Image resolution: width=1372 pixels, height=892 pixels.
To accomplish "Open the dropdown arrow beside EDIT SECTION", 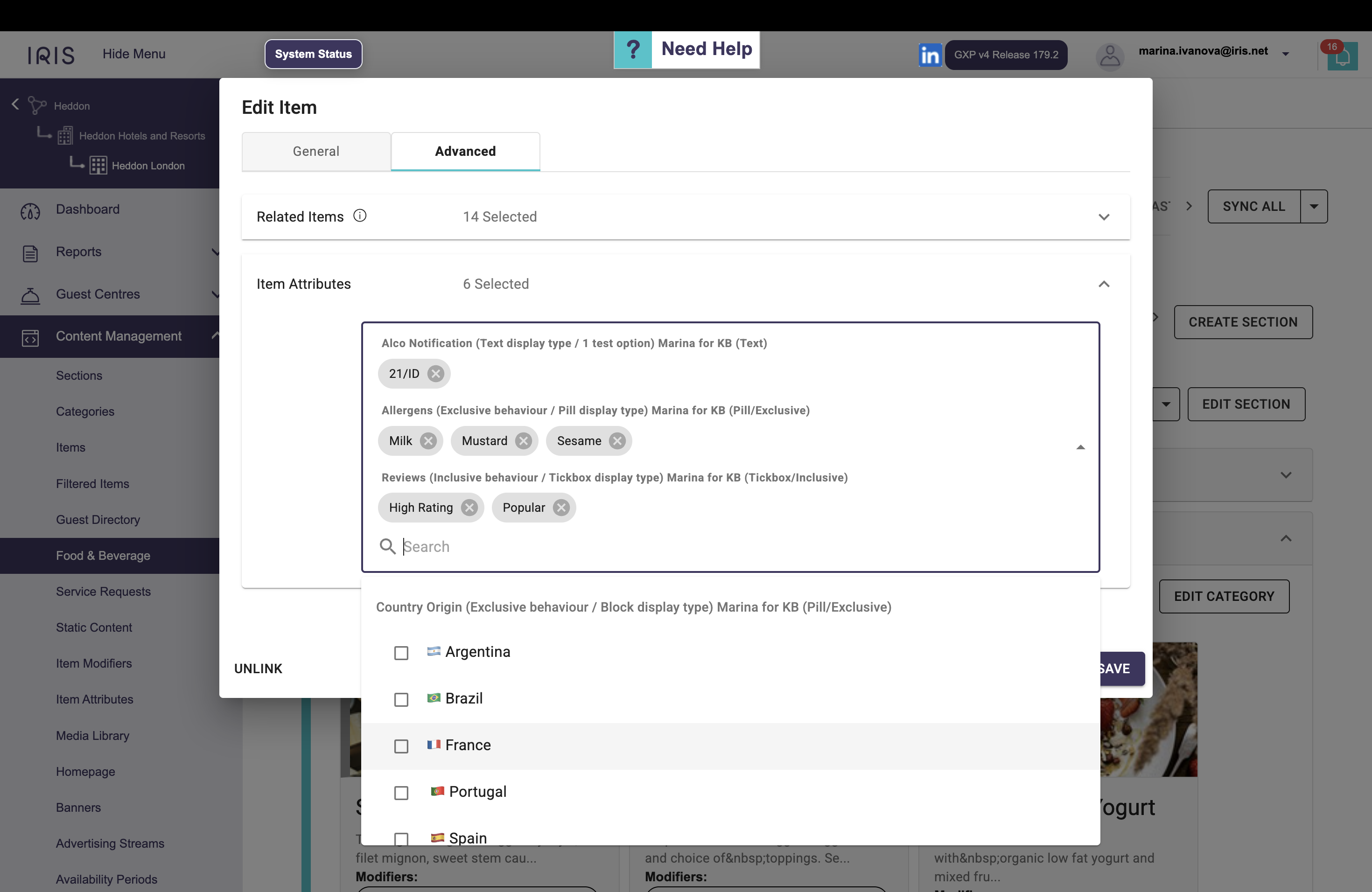I will (x=1166, y=404).
